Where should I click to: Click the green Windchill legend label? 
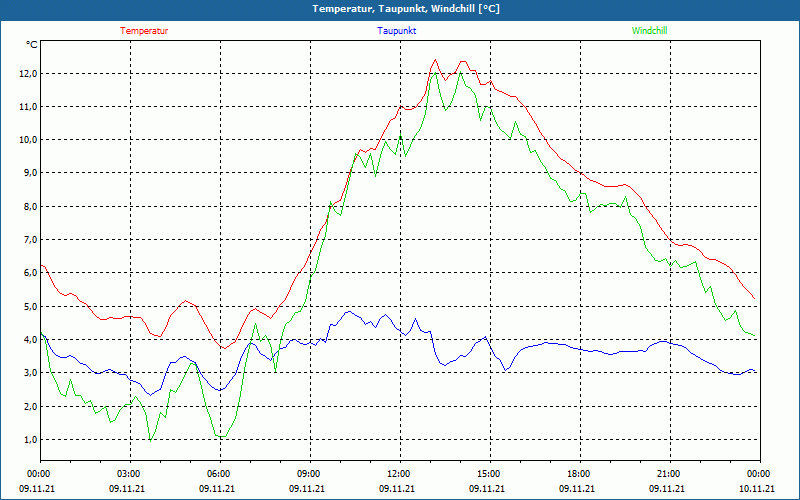point(649,31)
